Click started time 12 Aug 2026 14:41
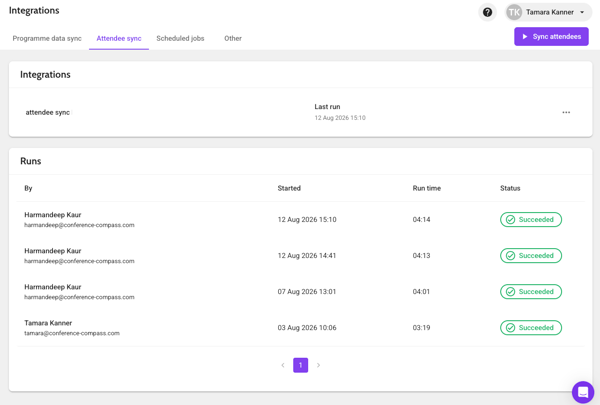The width and height of the screenshot is (600, 405). pyautogui.click(x=307, y=255)
